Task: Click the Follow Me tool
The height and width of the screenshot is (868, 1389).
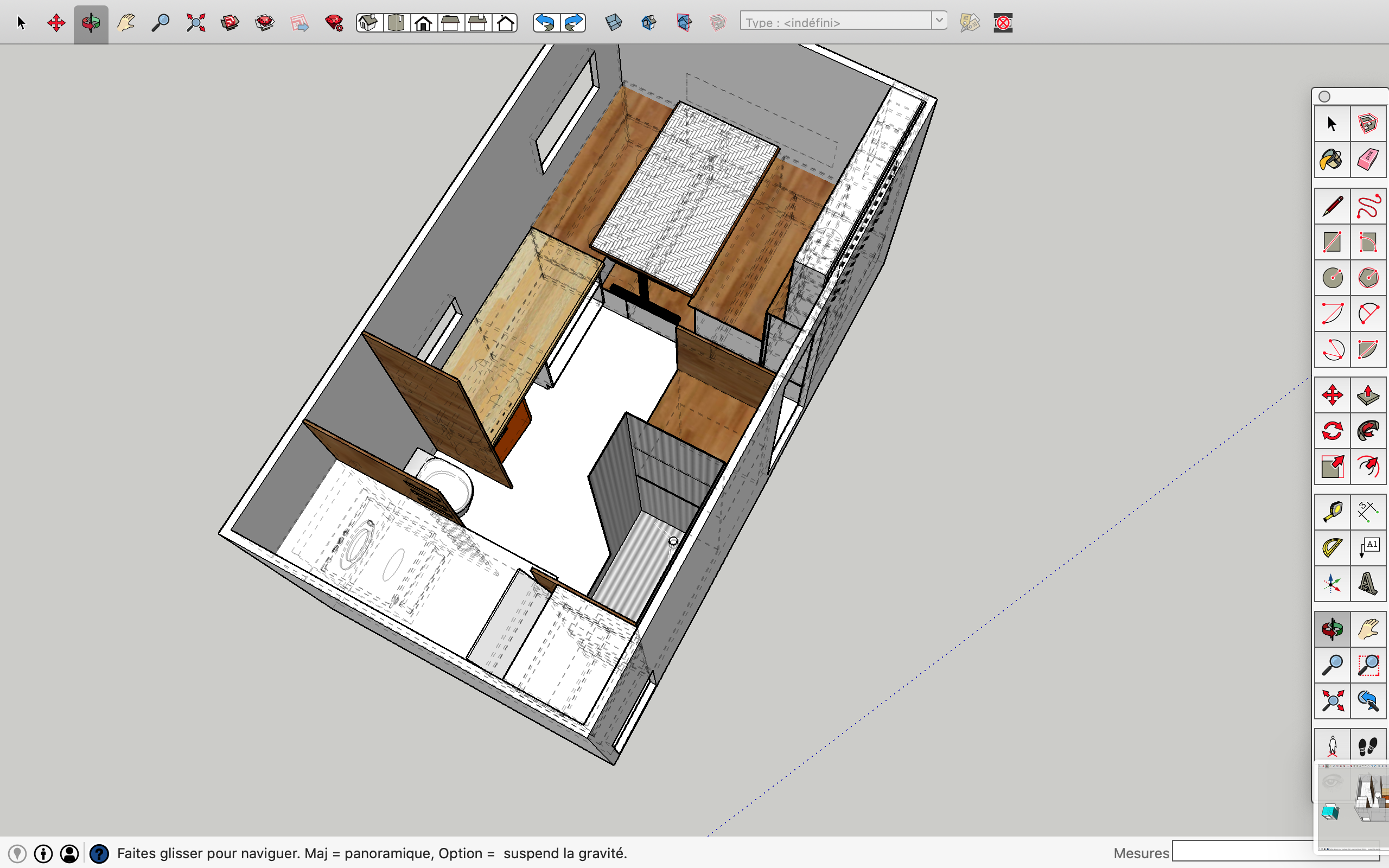Action: click(x=1368, y=431)
